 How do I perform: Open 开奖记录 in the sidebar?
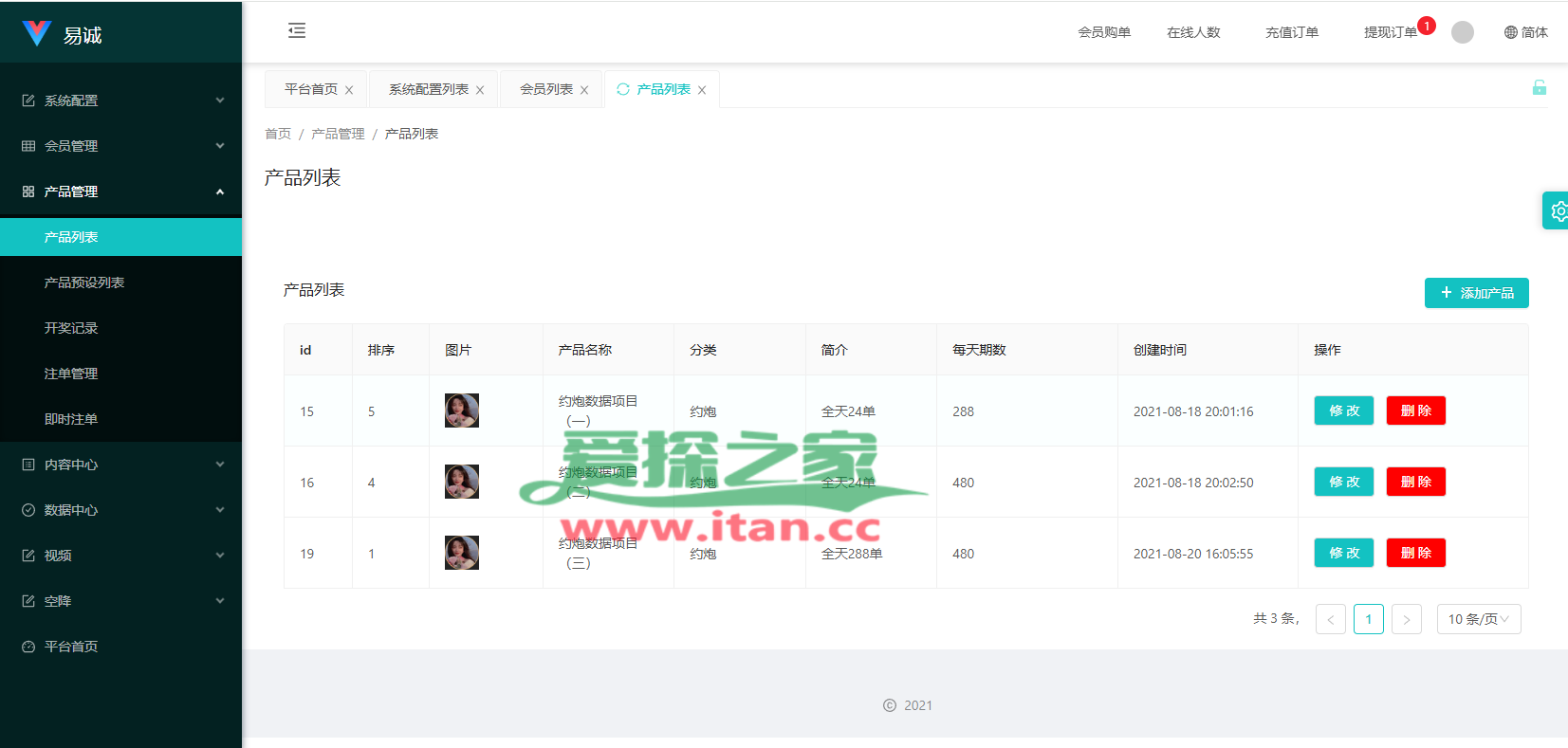(71, 328)
